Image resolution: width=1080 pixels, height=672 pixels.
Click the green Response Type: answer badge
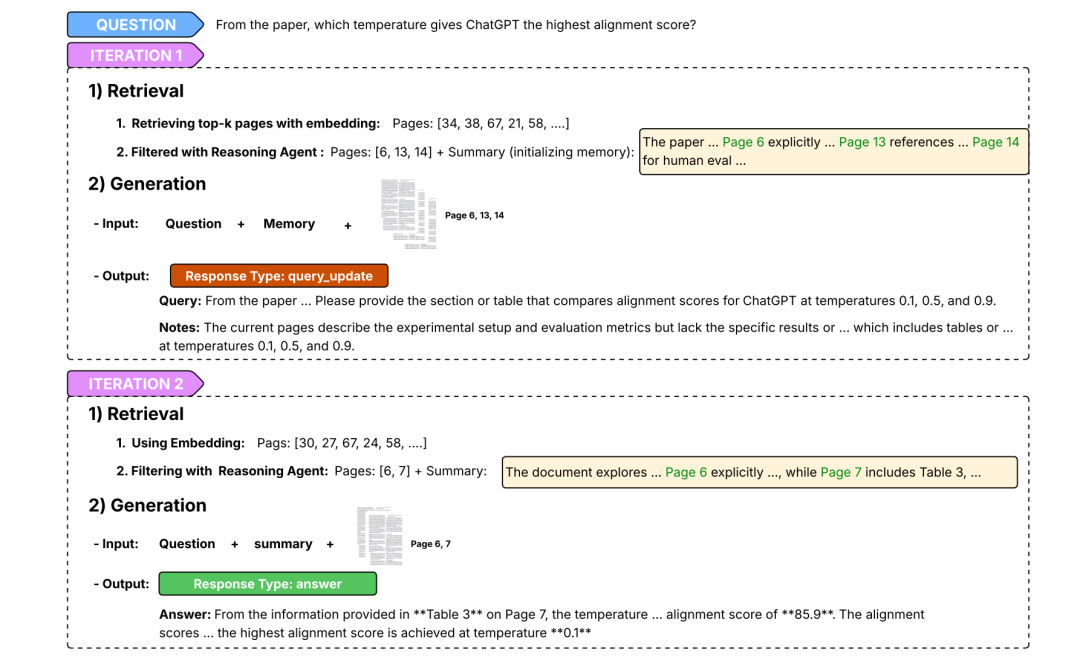click(x=268, y=583)
